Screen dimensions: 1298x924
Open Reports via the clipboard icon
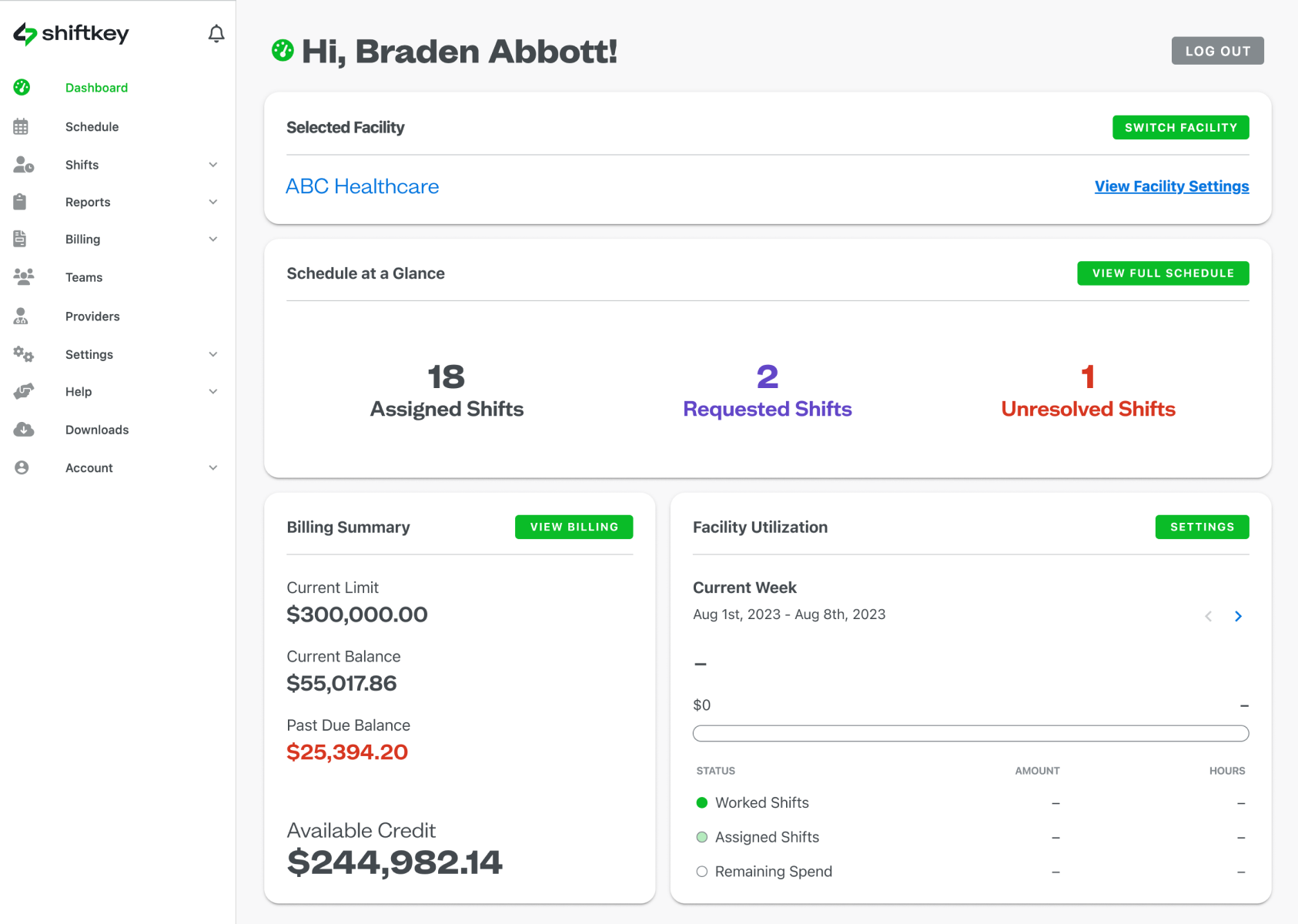[x=22, y=202]
